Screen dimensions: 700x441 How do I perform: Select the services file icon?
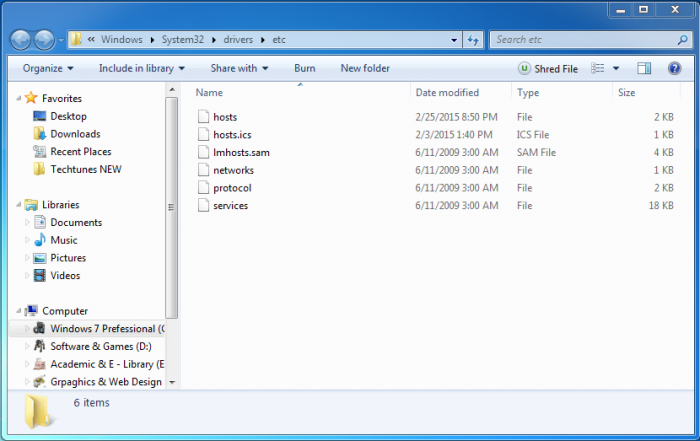point(204,205)
